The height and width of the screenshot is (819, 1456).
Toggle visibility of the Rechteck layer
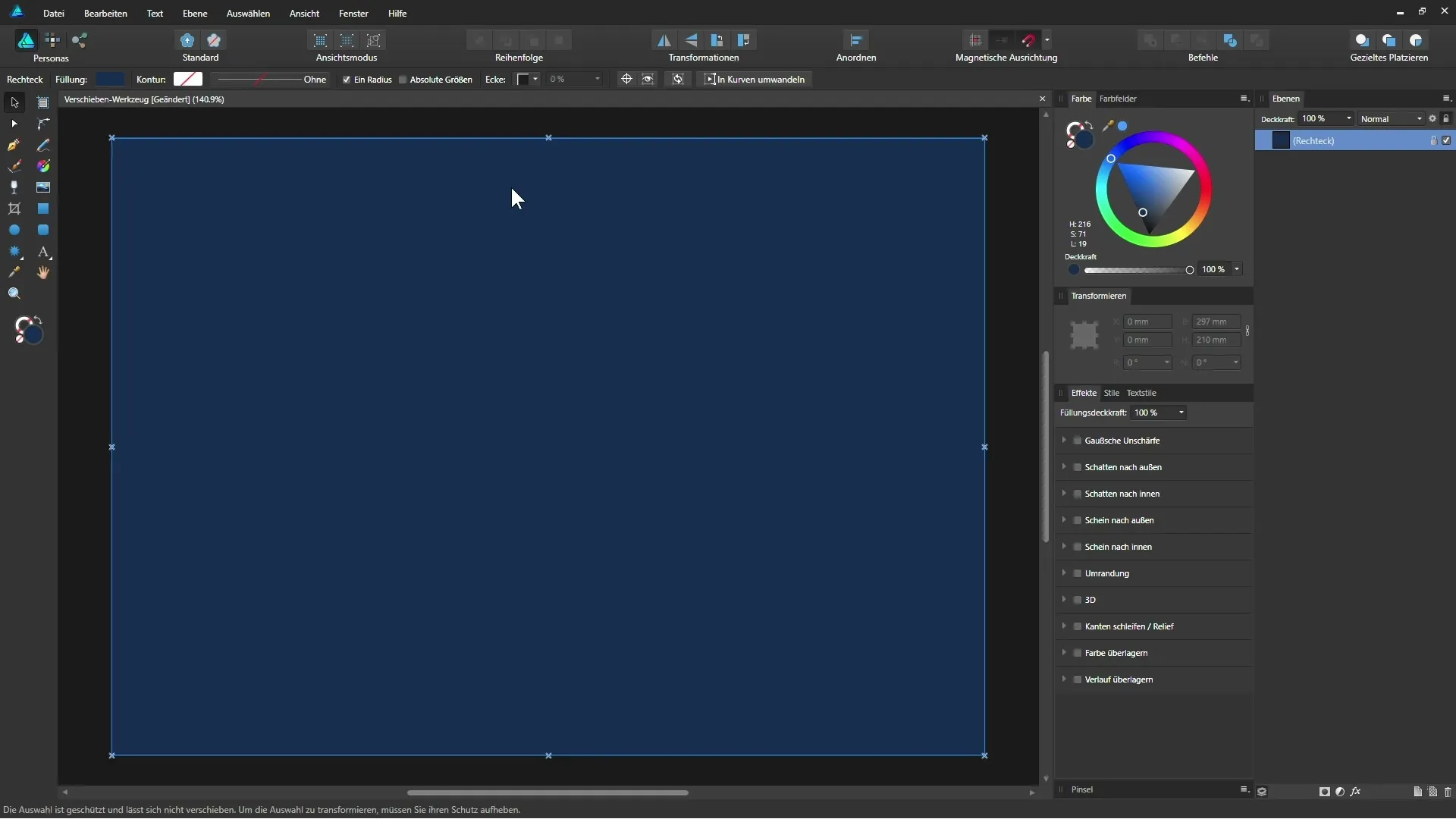1446,140
